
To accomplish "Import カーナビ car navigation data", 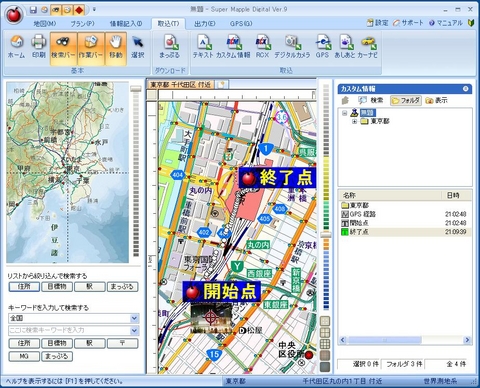I will pos(367,47).
